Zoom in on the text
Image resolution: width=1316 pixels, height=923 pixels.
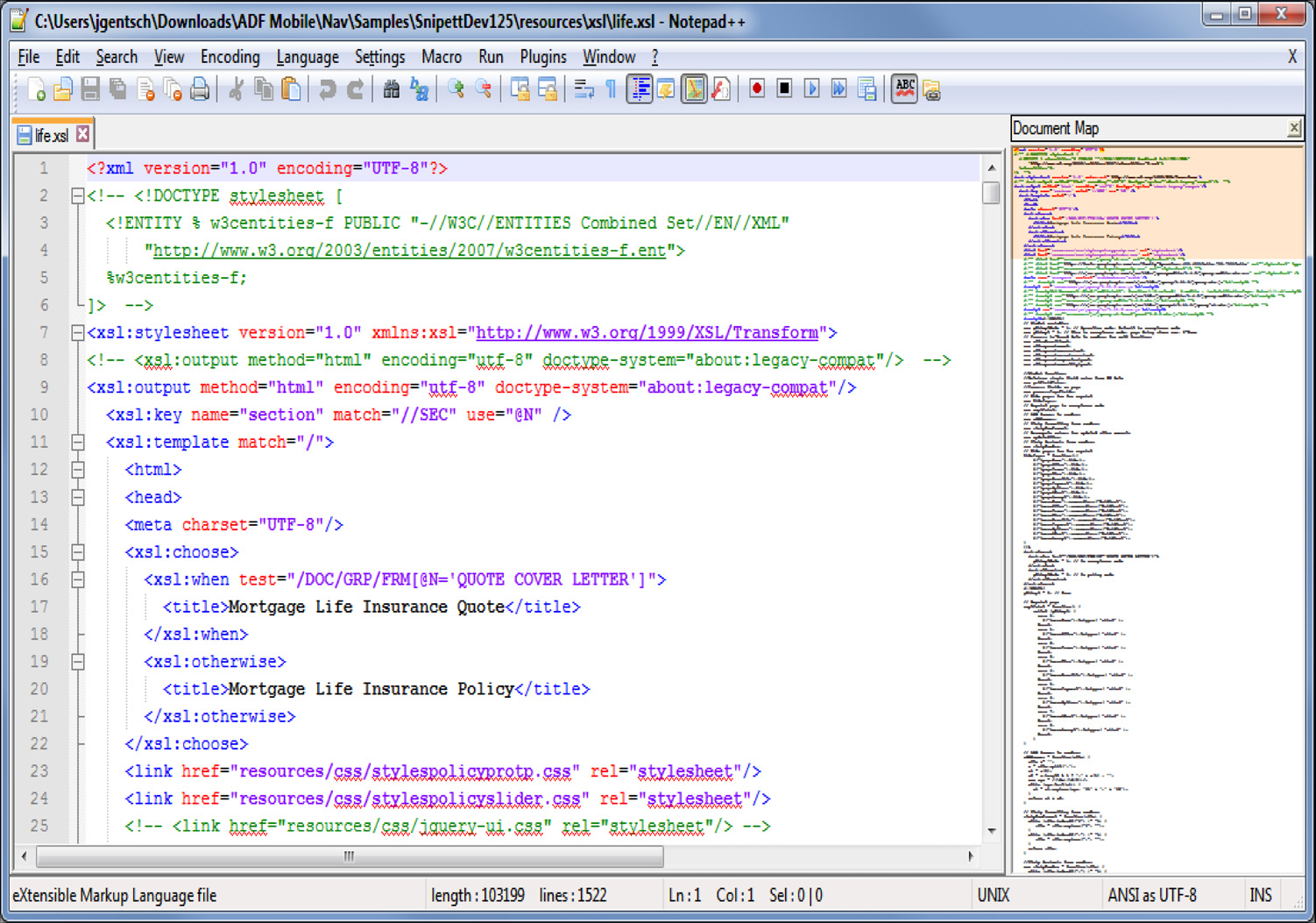tap(456, 88)
